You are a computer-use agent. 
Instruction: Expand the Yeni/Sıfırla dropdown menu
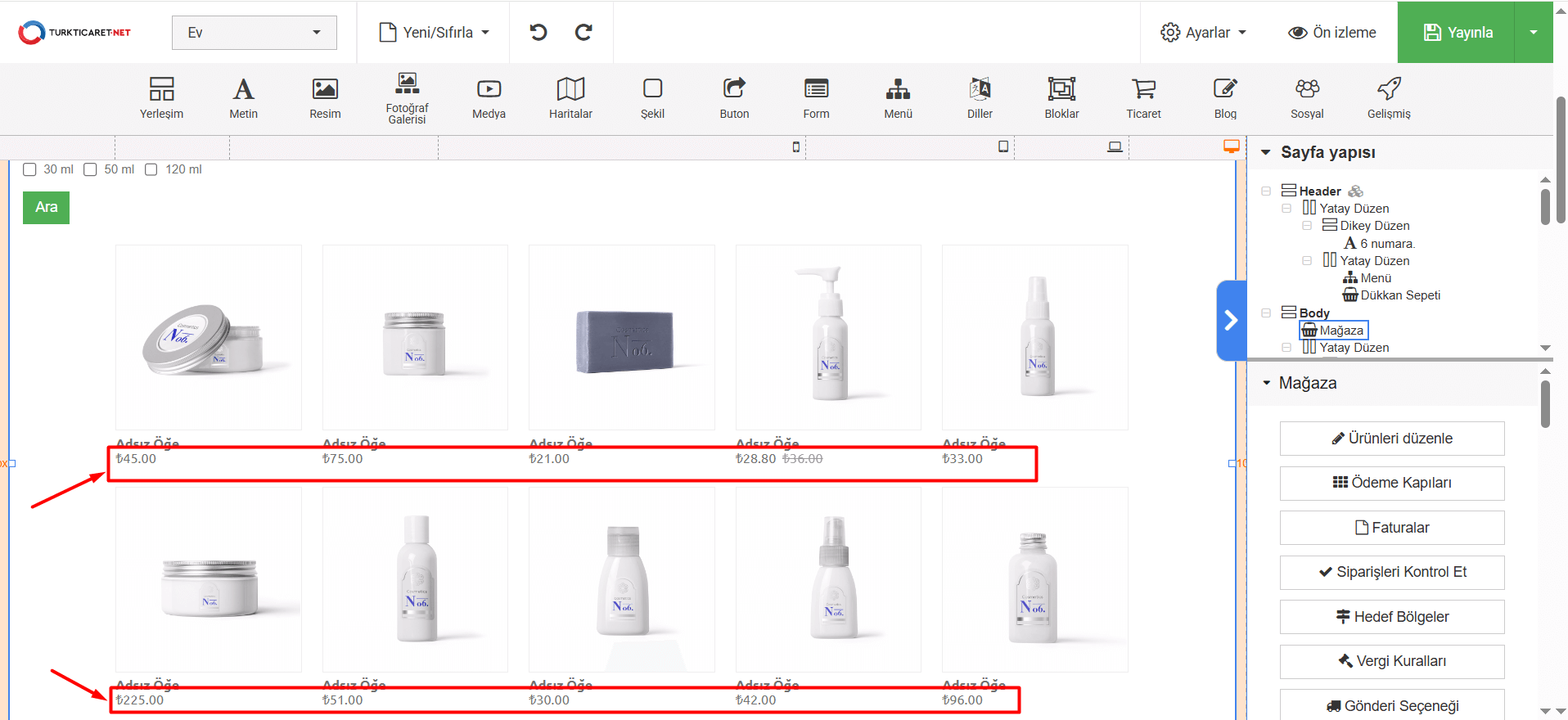click(435, 33)
